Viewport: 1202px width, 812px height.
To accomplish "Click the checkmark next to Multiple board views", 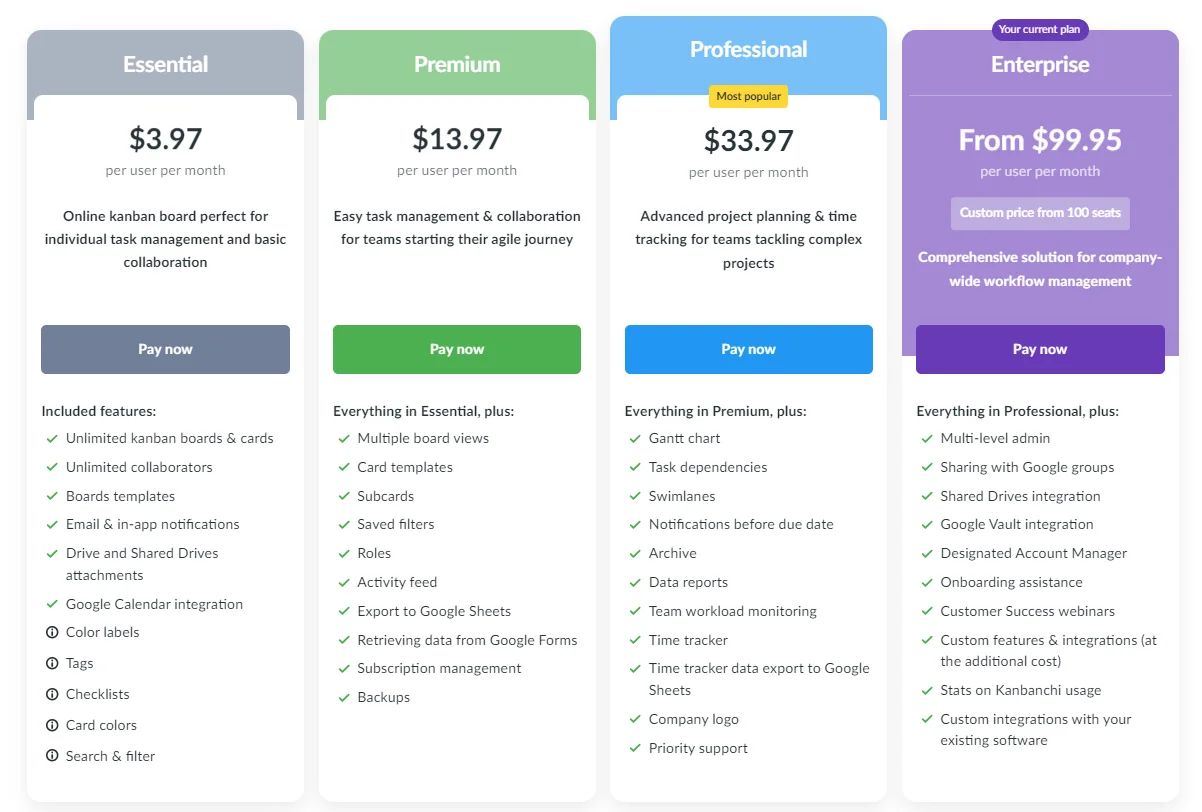I will 343,439.
